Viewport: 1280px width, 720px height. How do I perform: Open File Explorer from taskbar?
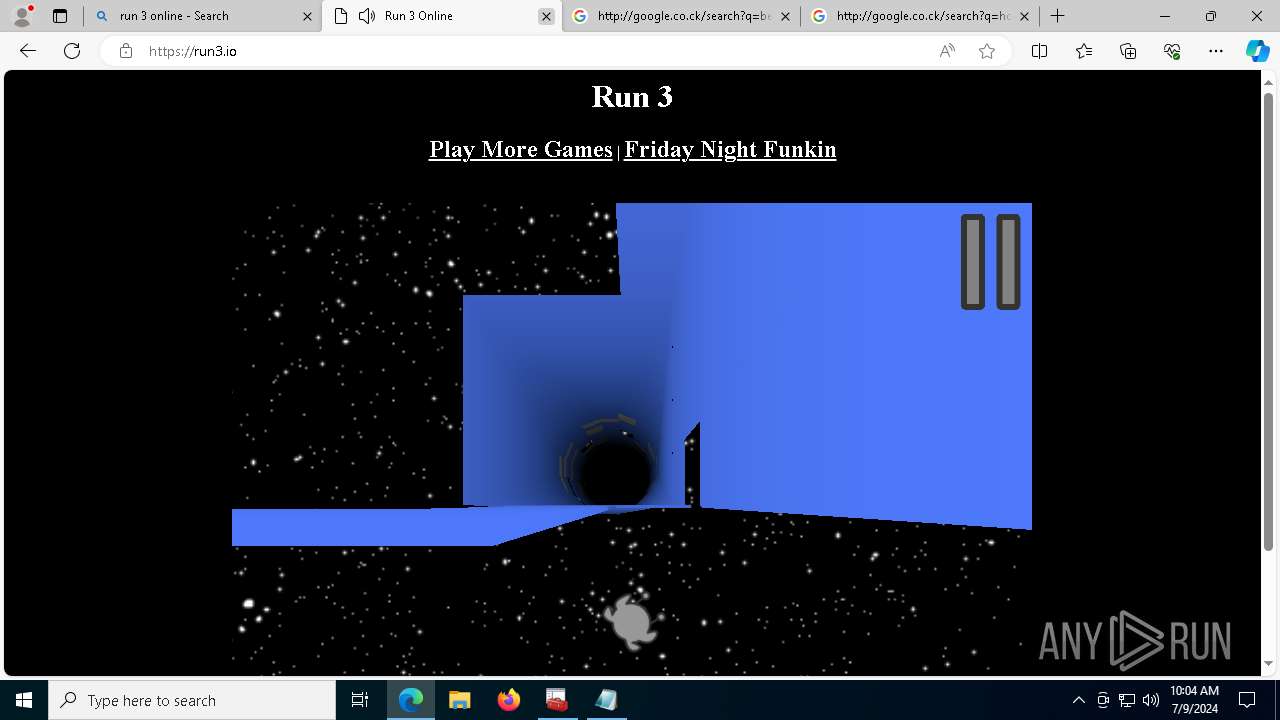(459, 700)
